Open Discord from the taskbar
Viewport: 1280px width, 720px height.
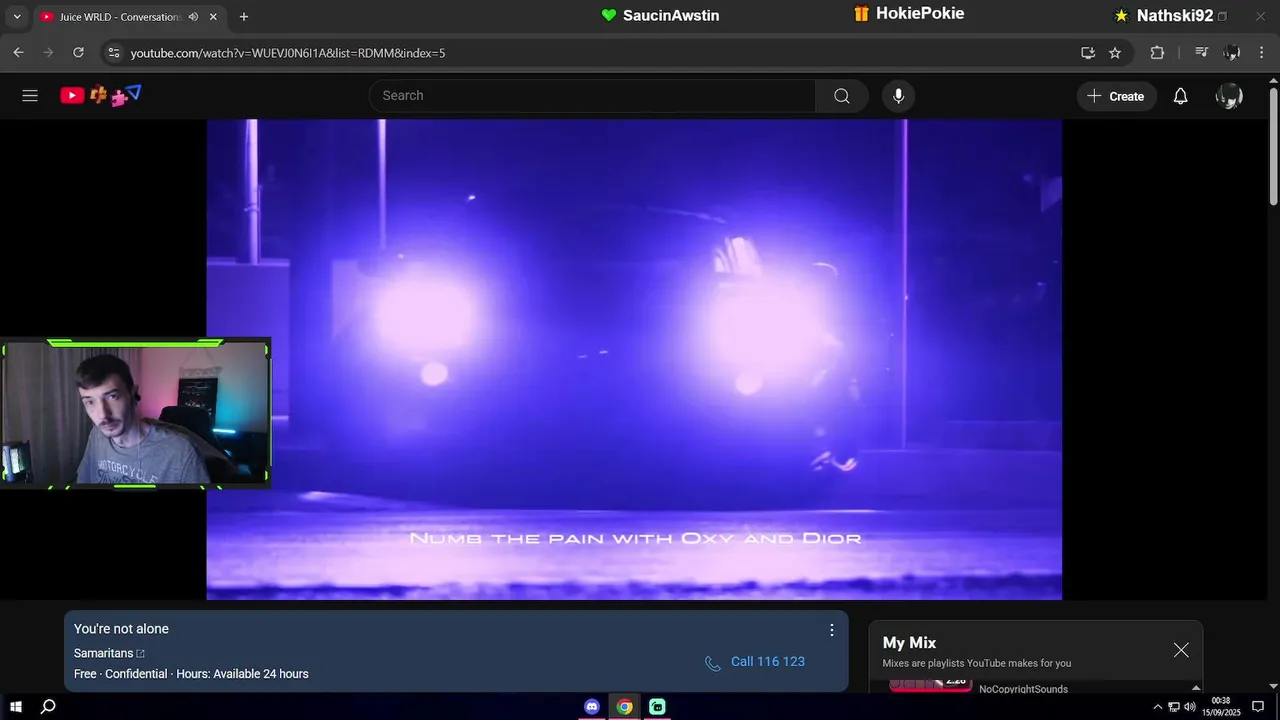[x=592, y=707]
